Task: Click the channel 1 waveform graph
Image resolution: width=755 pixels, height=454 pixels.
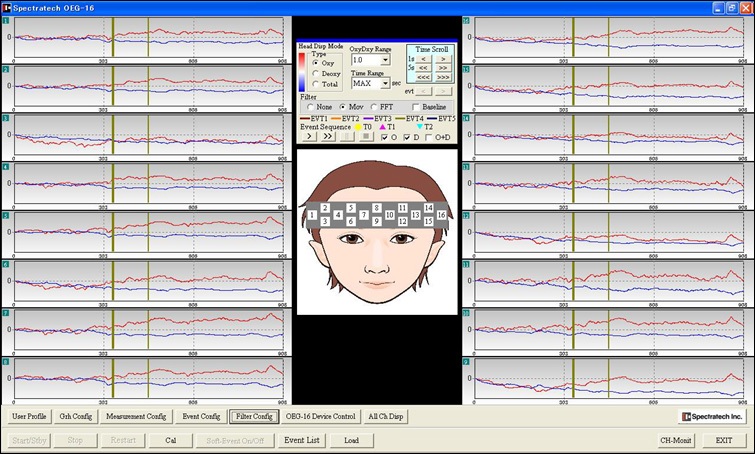Action: coord(149,38)
